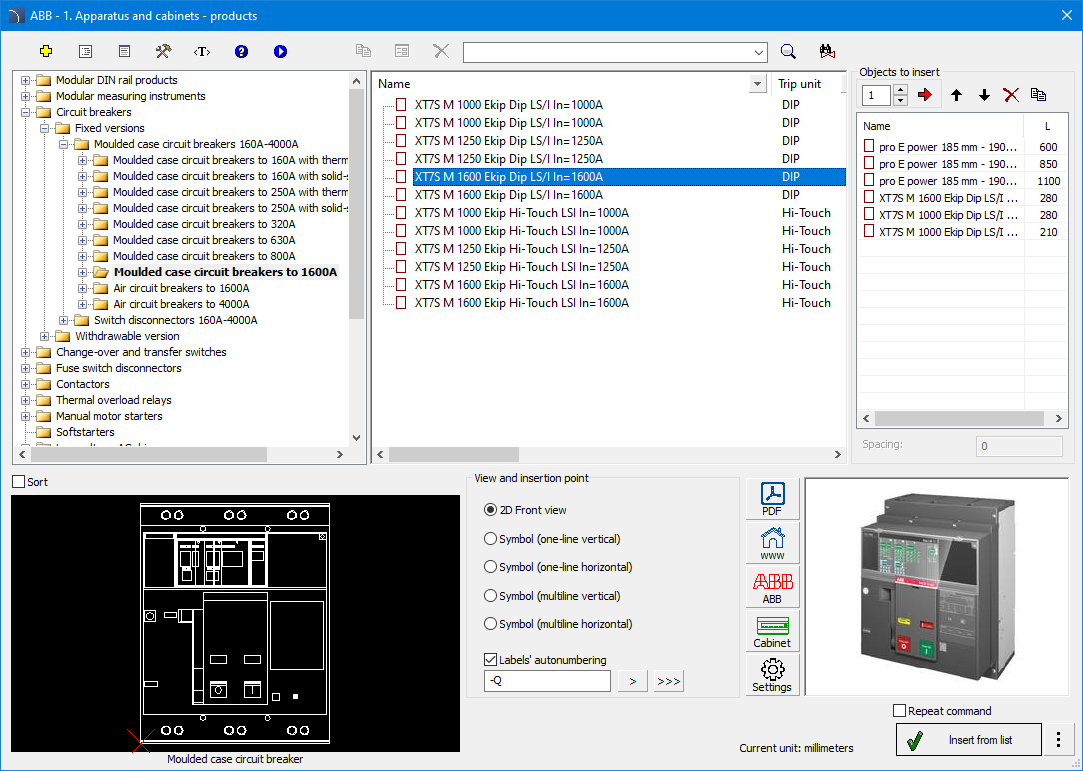
Task: Click the binoculars find icon
Action: coord(827,51)
